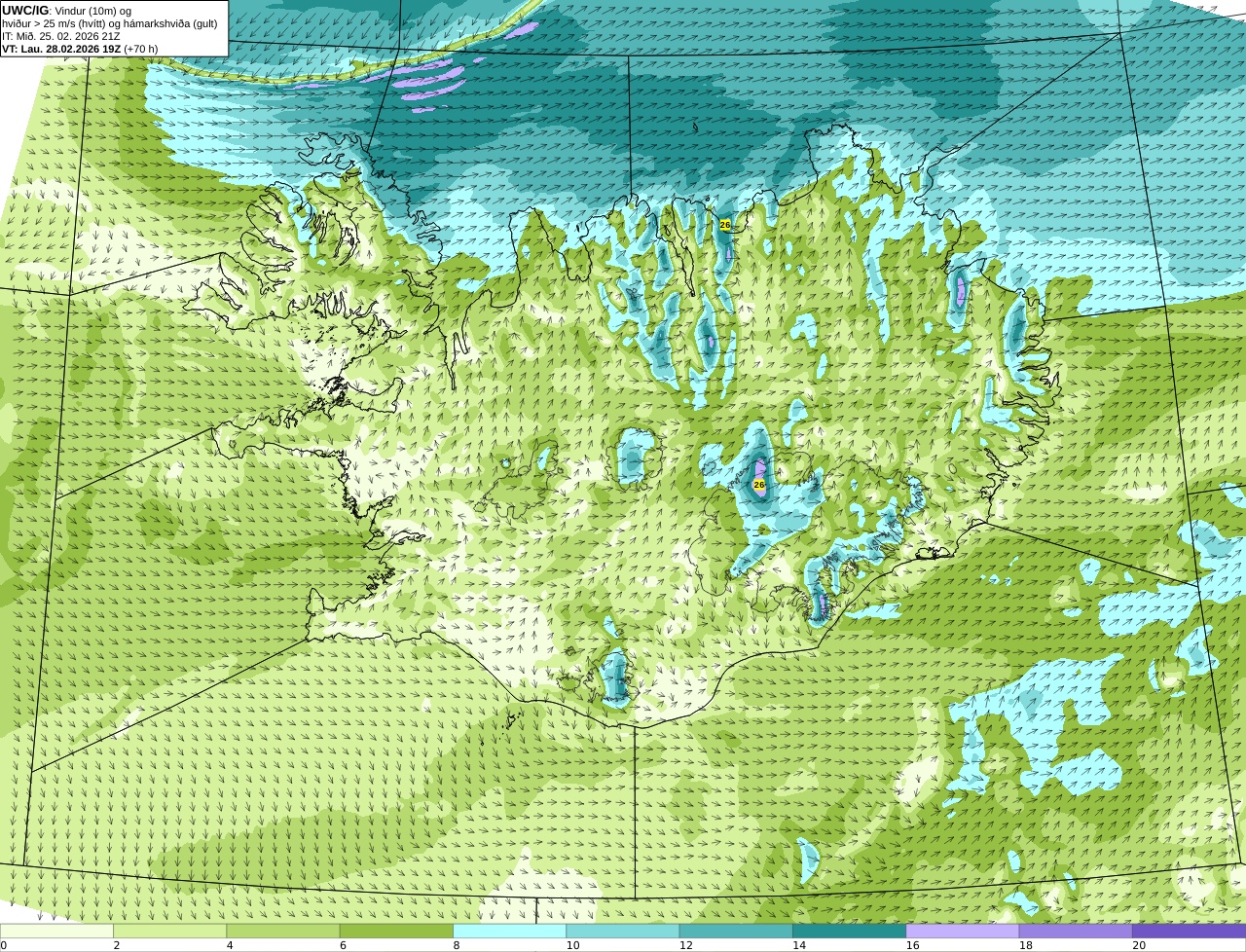Click the 10–12 m/s legend color swatch
The image size is (1246, 952).
click(623, 931)
